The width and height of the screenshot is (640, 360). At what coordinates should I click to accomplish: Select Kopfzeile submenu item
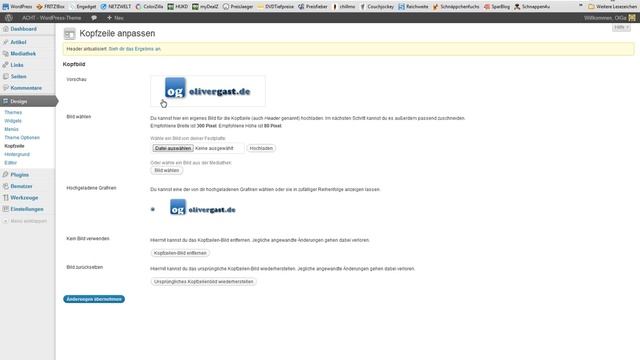pos(14,146)
